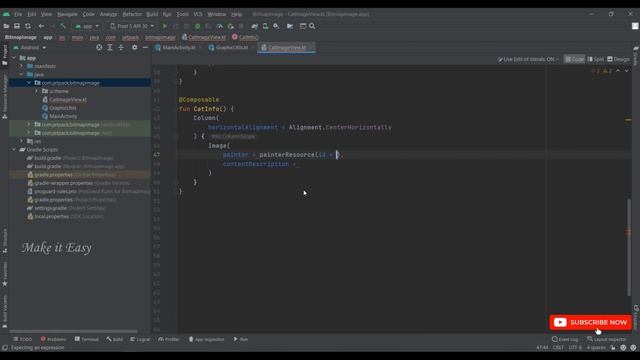
Task: Open the Pixel 5 API 30 device dropdown
Action: [x=132, y=26]
